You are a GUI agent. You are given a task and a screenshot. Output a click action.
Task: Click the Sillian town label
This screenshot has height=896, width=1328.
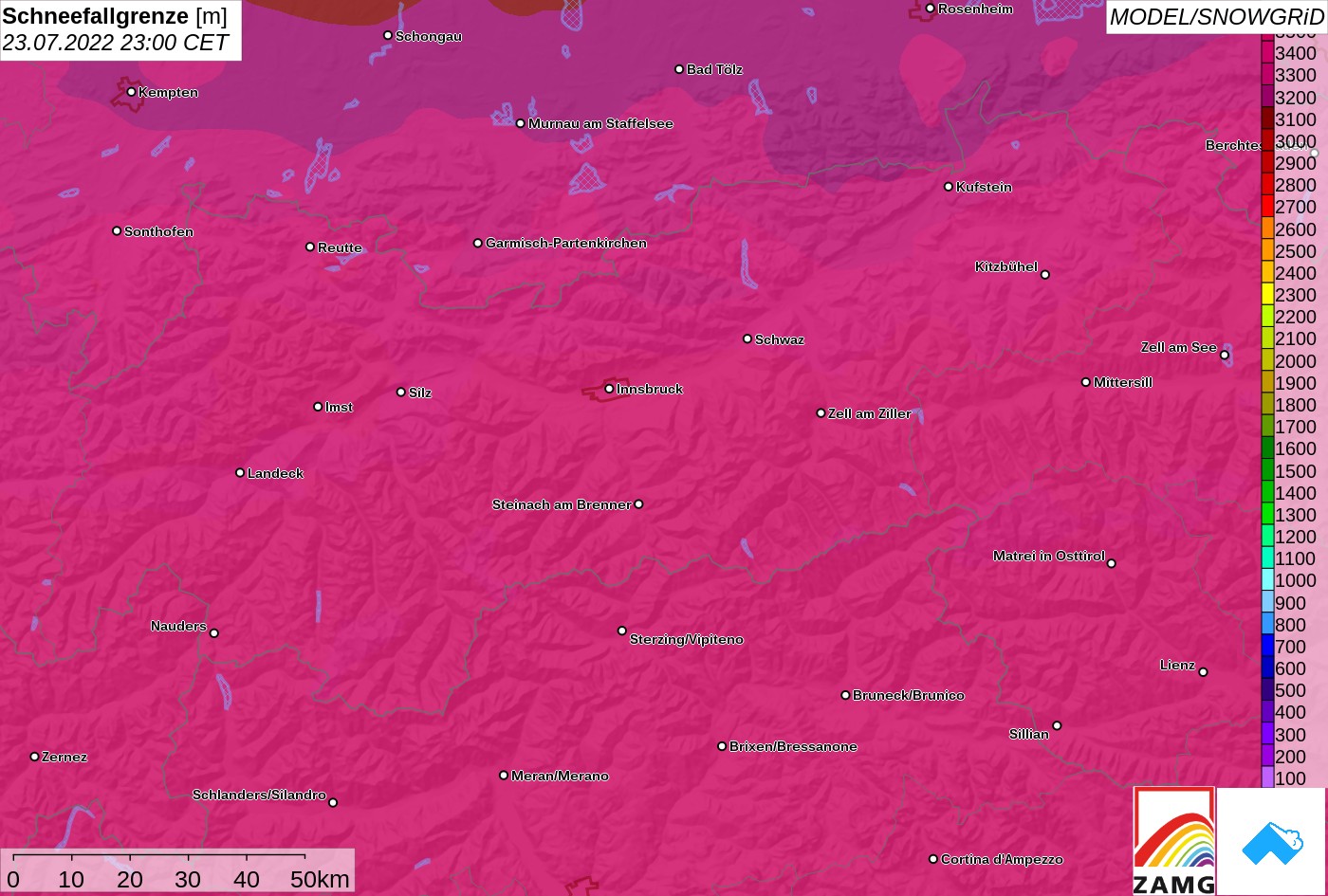1029,734
